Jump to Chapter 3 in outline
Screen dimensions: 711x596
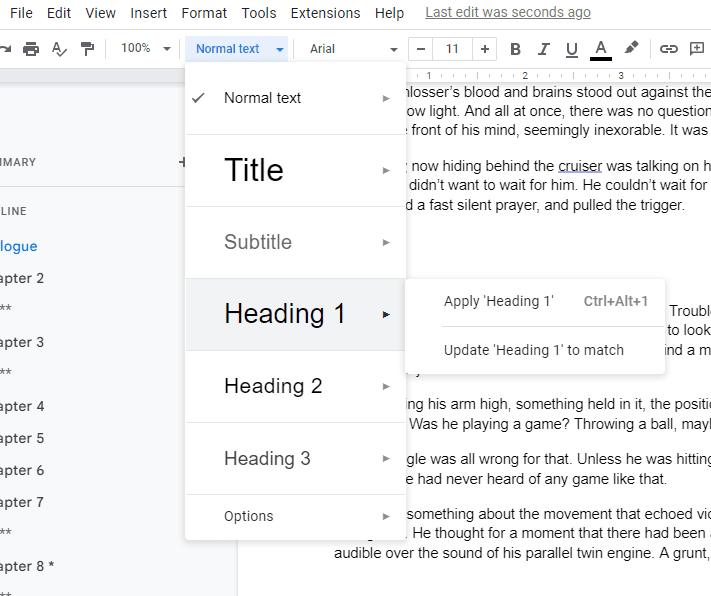tap(22, 342)
